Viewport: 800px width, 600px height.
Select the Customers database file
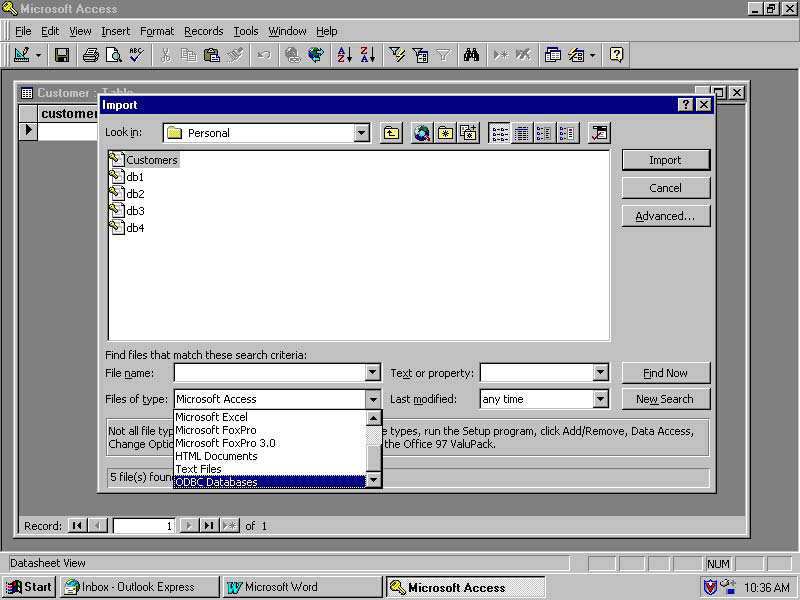point(144,160)
